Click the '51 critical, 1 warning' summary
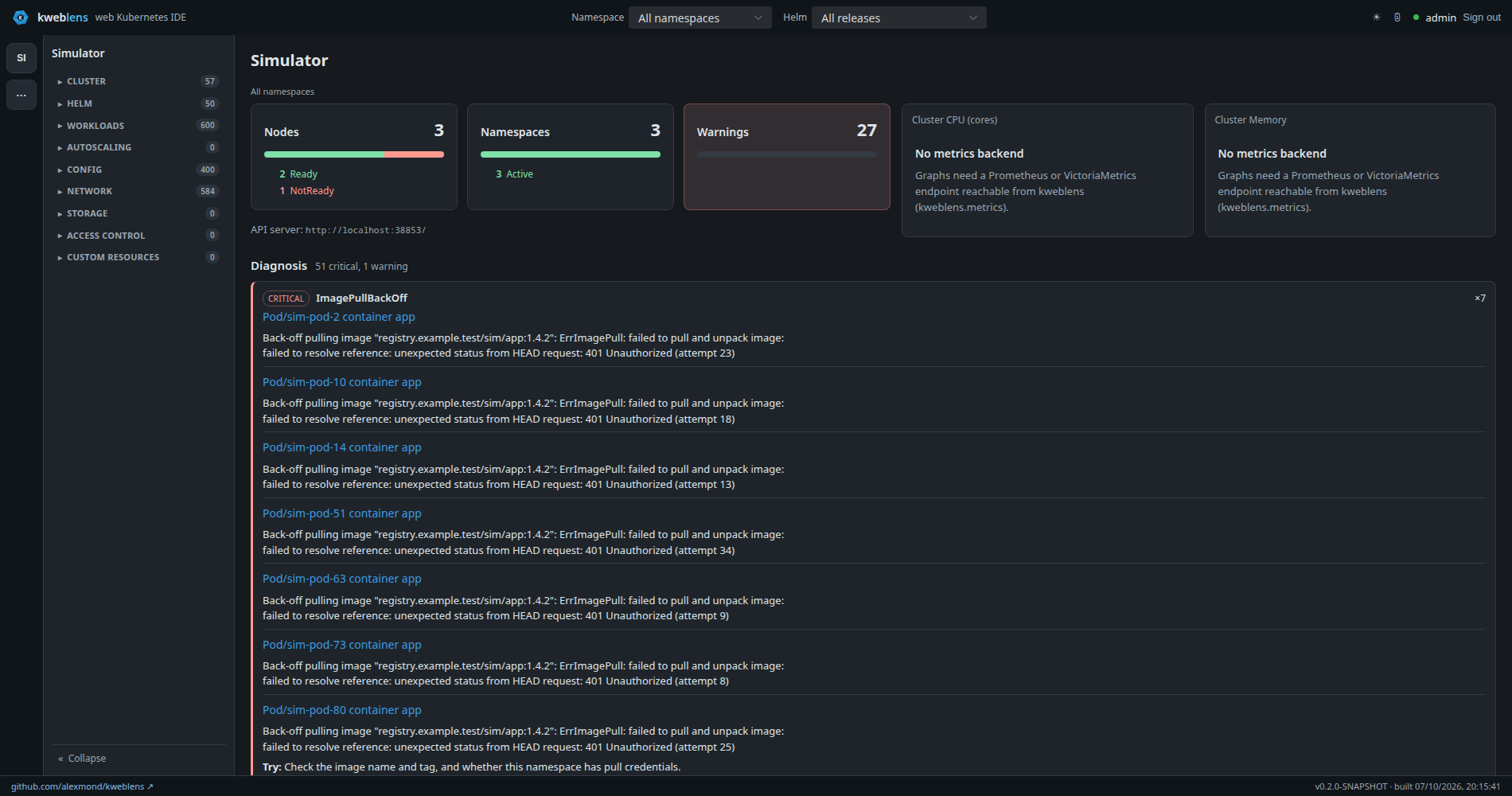This screenshot has height=796, width=1512. click(x=361, y=267)
